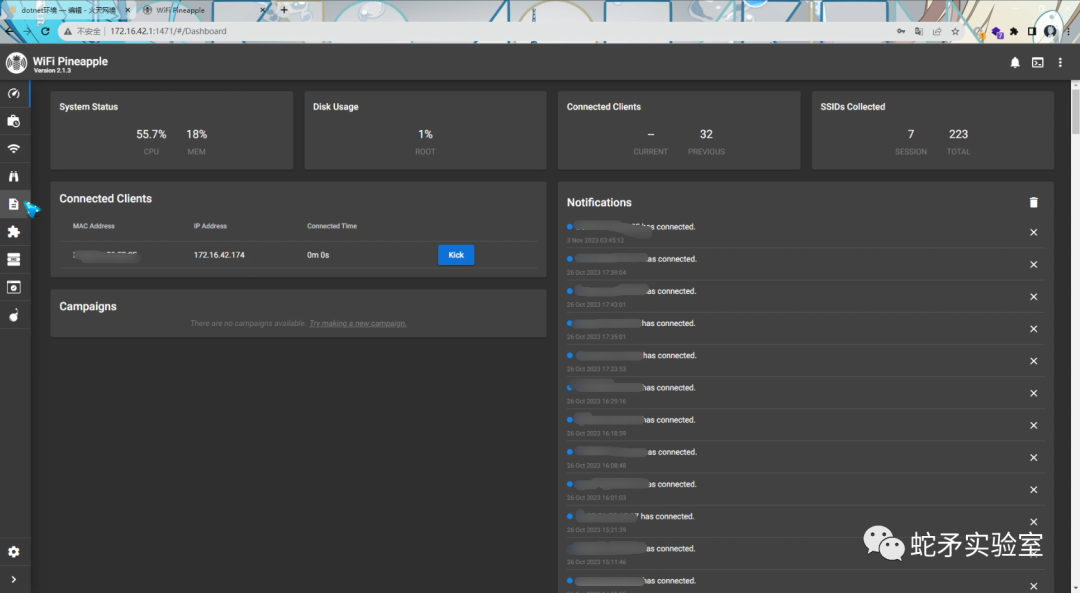Open a new browser tab
Image resolution: width=1080 pixels, height=593 pixels.
[284, 10]
